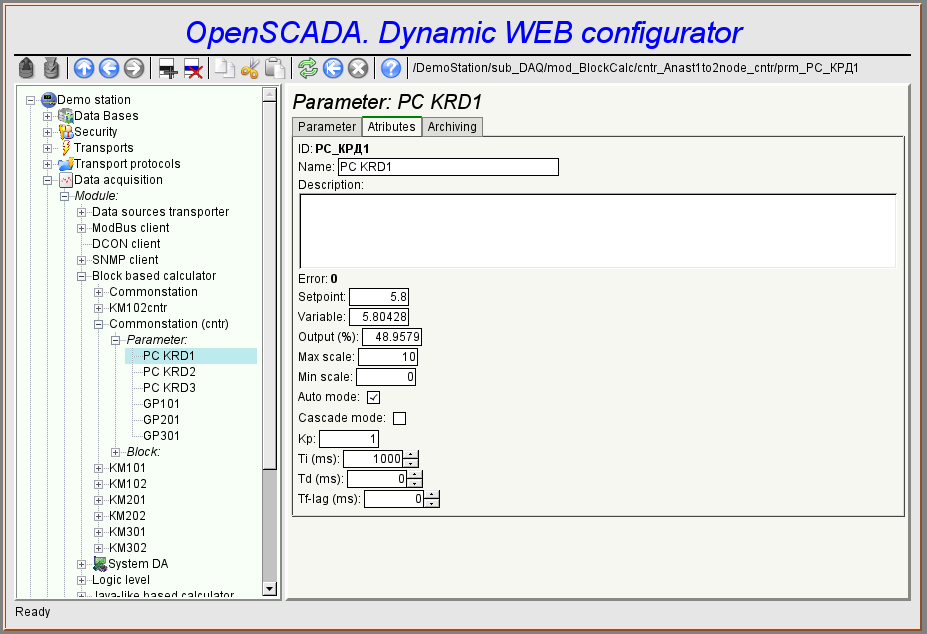The width and height of the screenshot is (927, 634).
Task: Click the Kp input field
Action: 349,439
